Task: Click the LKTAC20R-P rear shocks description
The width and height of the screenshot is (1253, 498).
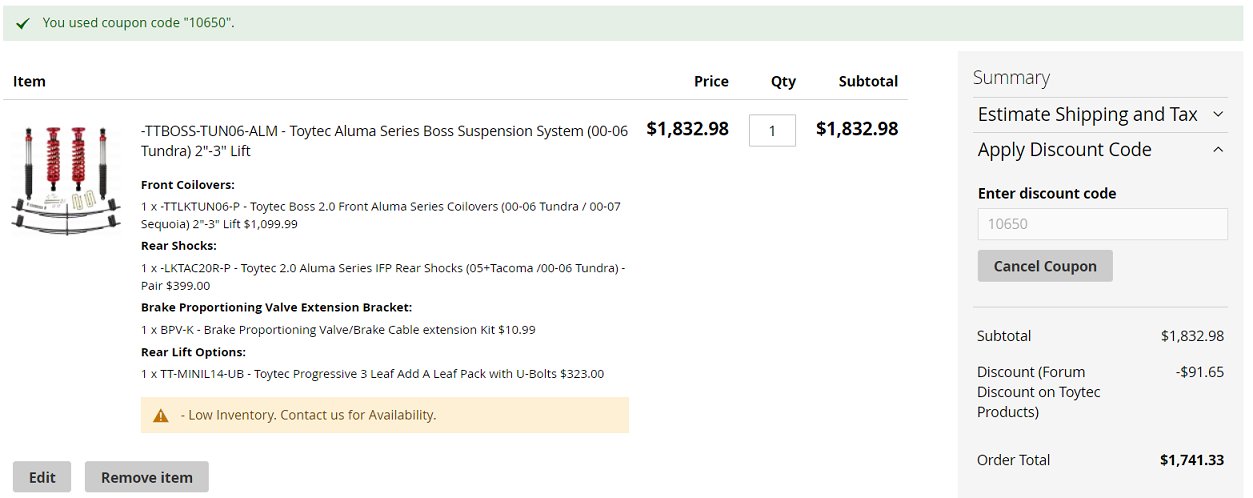Action: 383,276
